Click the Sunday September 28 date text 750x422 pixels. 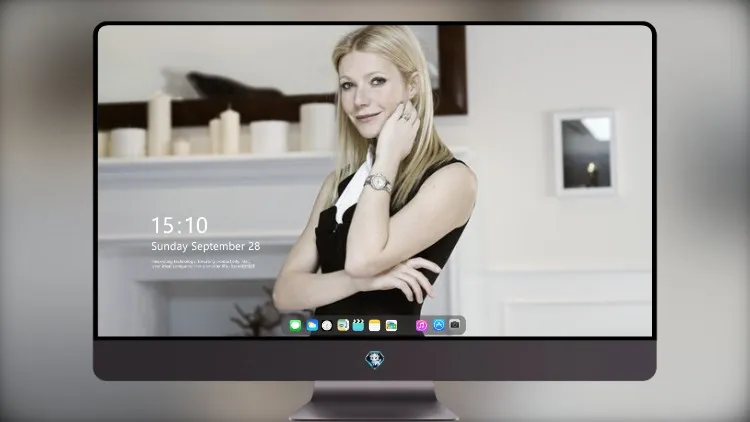[x=206, y=246]
